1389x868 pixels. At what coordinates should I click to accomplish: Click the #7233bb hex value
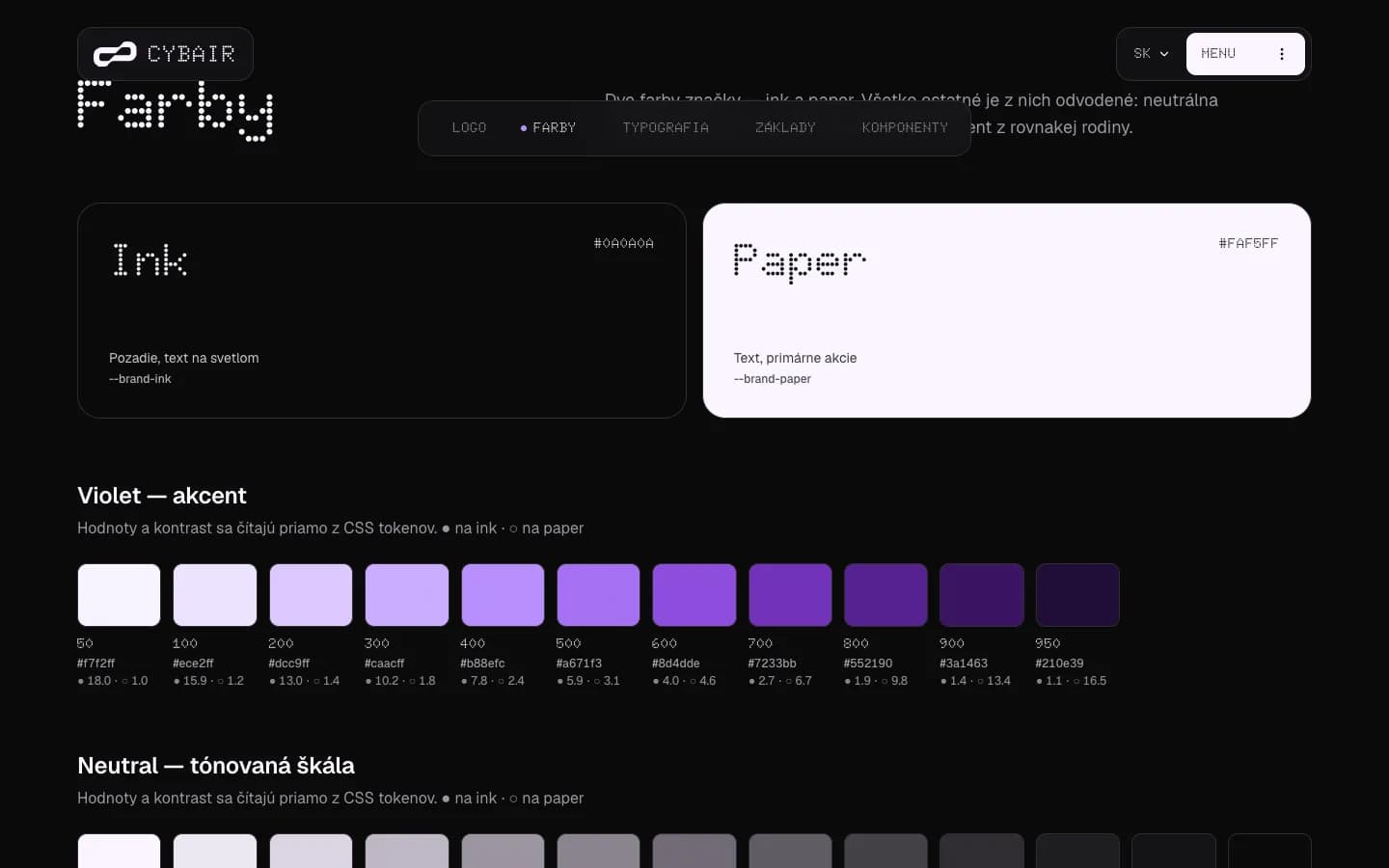point(772,664)
